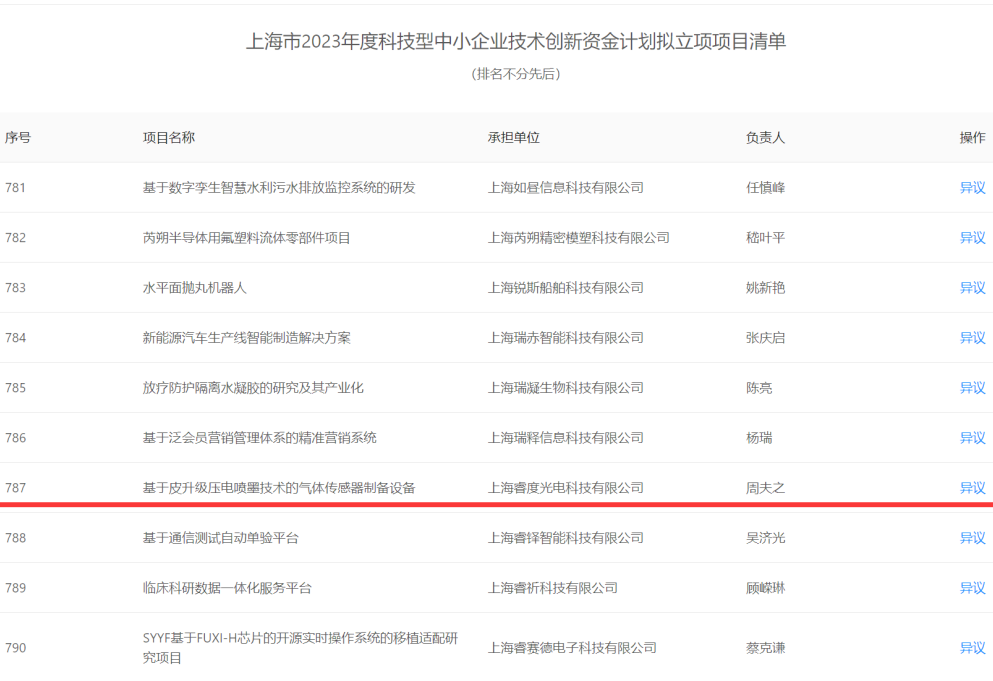Click serial number 788

point(15,538)
